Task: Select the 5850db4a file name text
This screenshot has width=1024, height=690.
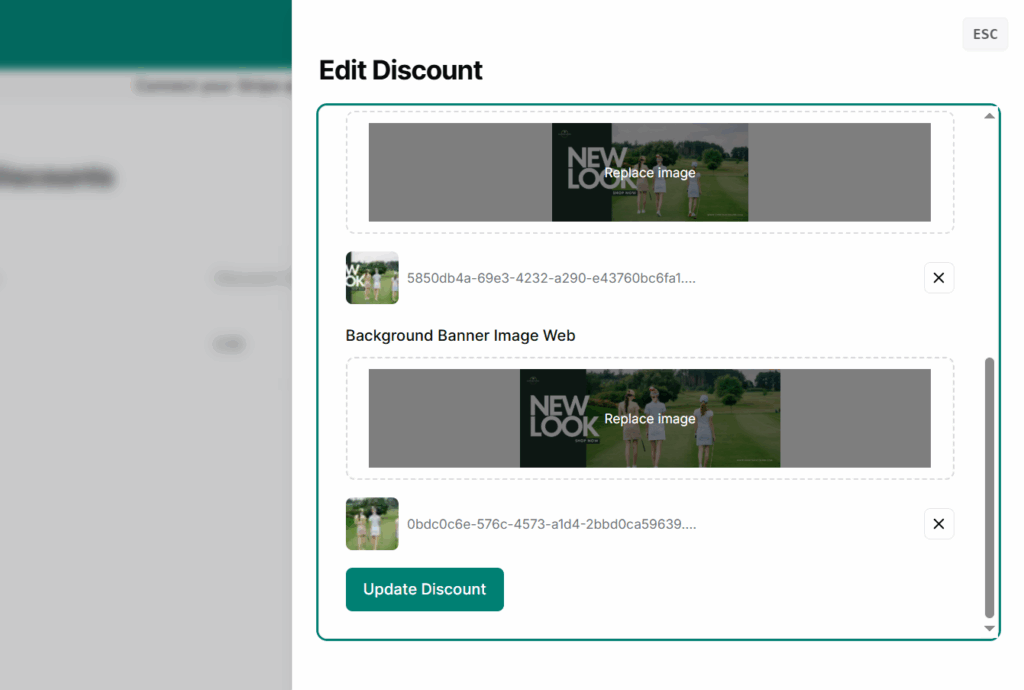Action: pos(551,278)
